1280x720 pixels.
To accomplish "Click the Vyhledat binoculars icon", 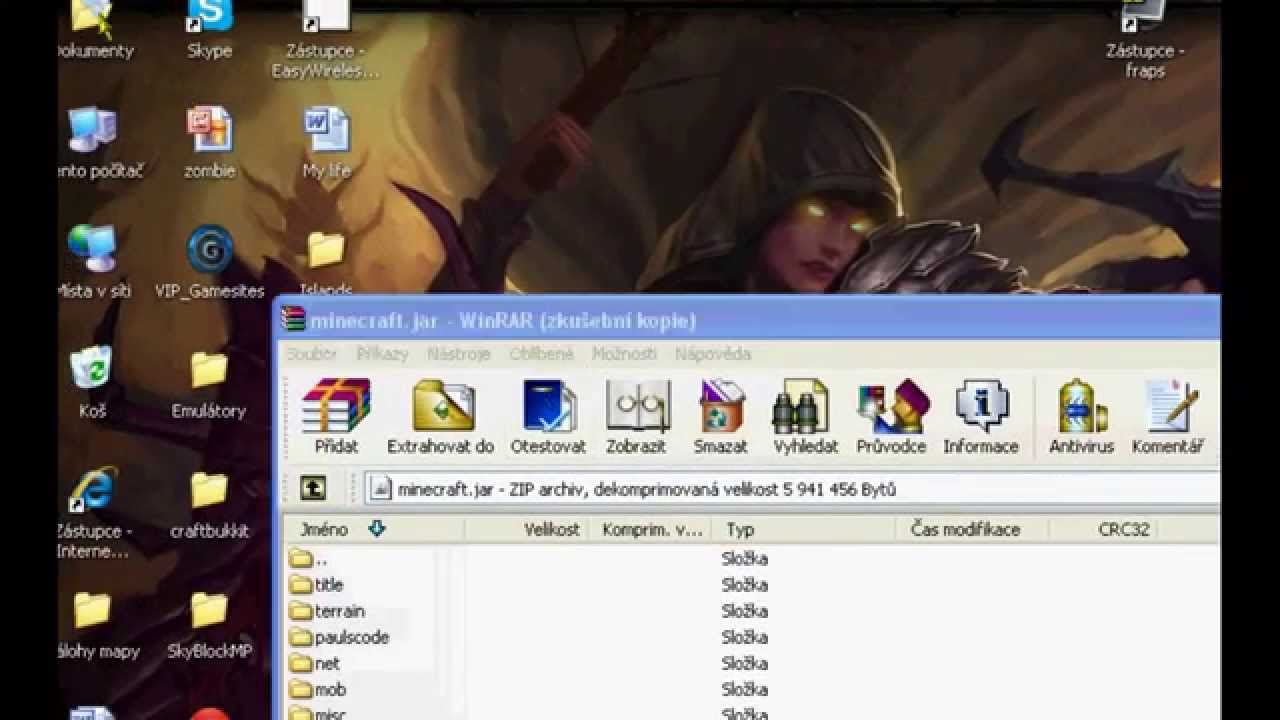I will tap(806, 417).
